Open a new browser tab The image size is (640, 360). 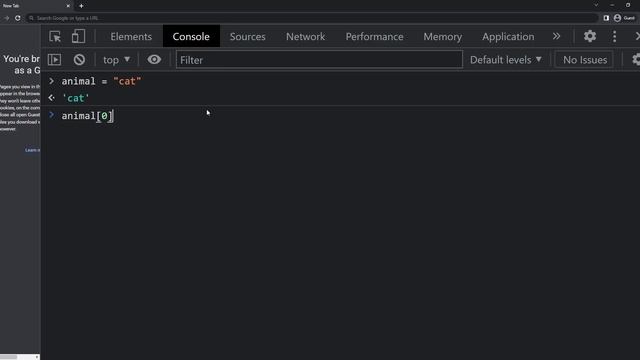point(81,6)
